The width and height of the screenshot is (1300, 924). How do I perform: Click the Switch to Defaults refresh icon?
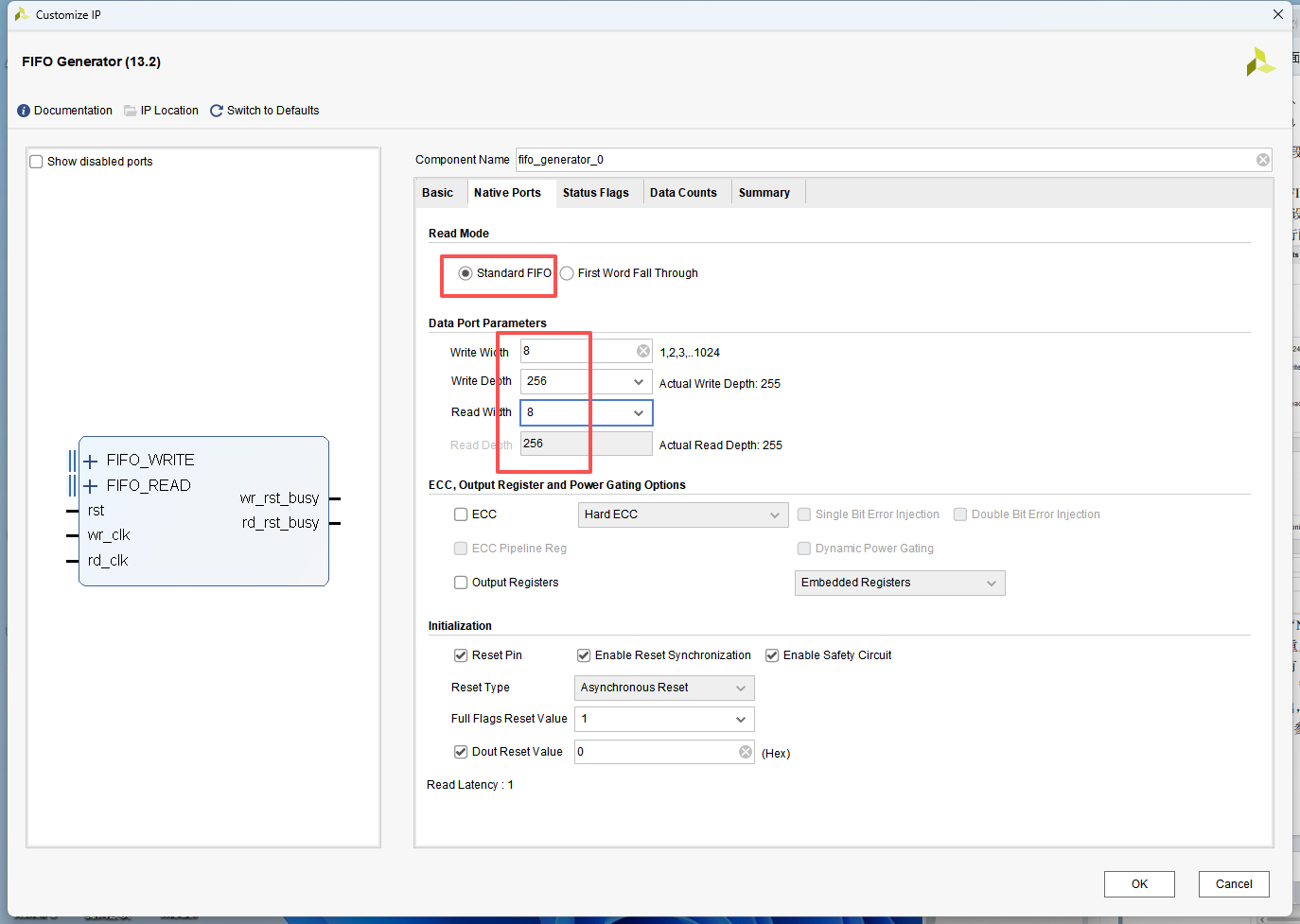pos(217,111)
